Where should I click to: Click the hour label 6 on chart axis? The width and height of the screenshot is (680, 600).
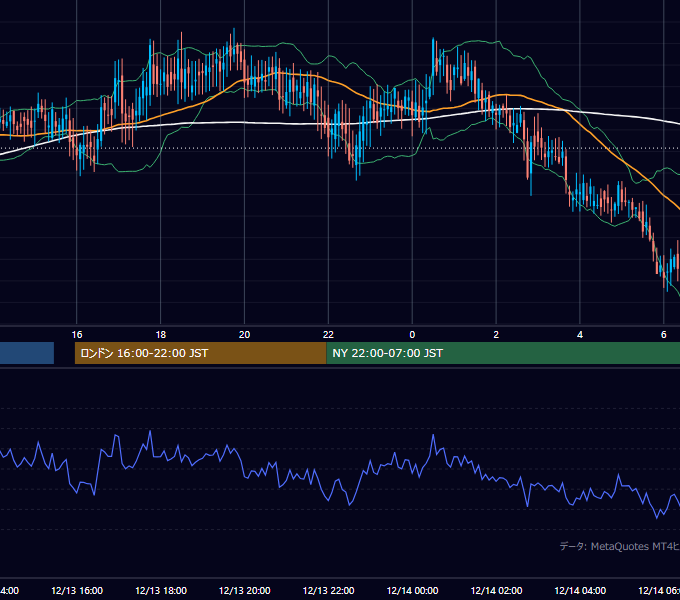(664, 335)
